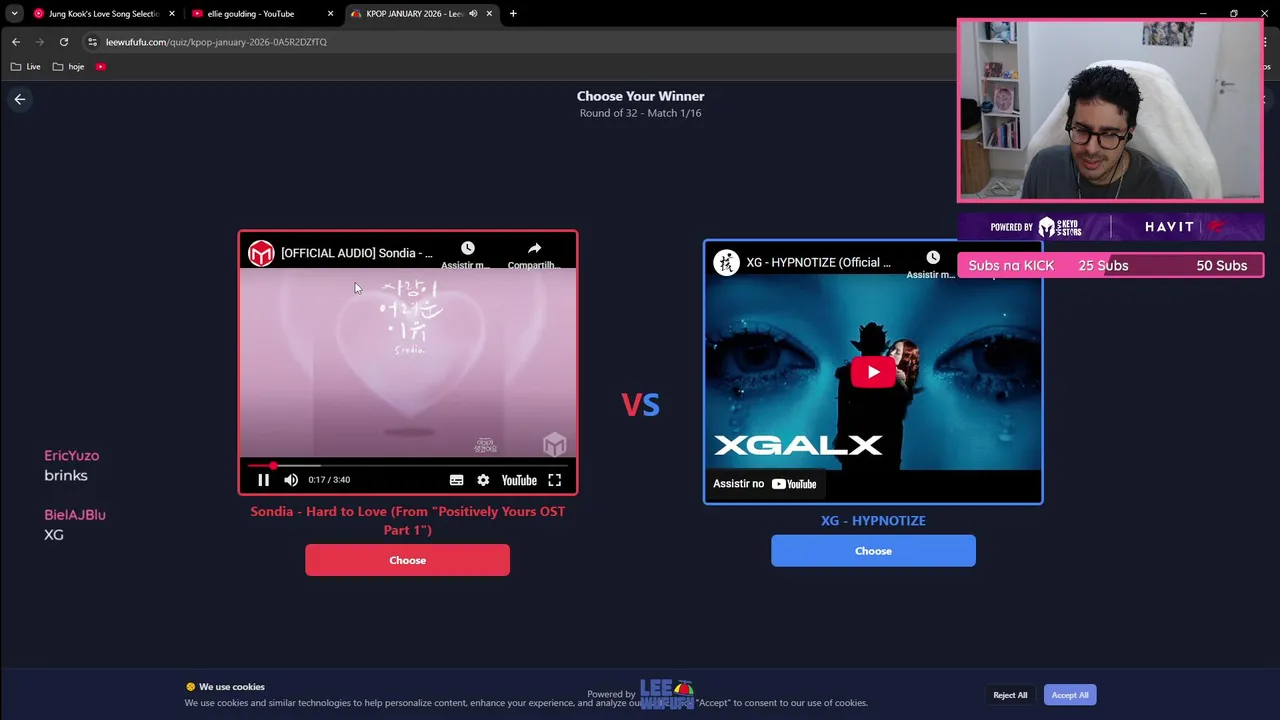Viewport: 1280px width, 720px height.
Task: Play the XG HYPNOTIZE video
Action: pos(873,372)
